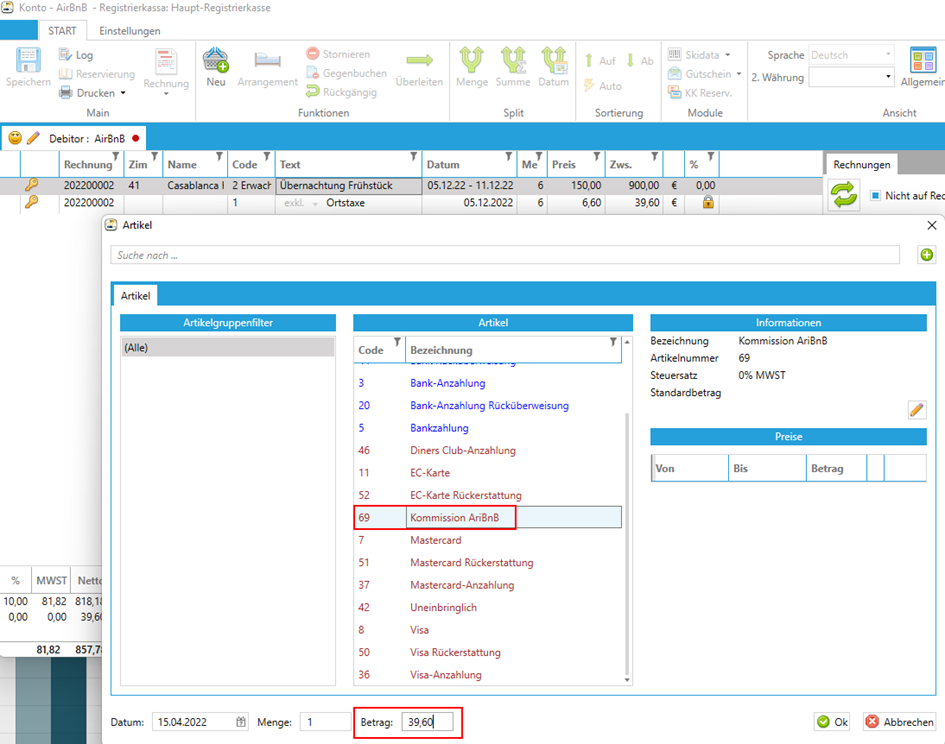Image resolution: width=945 pixels, height=744 pixels.
Task: Click the pencil edit icon in Informationen
Action: 916,410
